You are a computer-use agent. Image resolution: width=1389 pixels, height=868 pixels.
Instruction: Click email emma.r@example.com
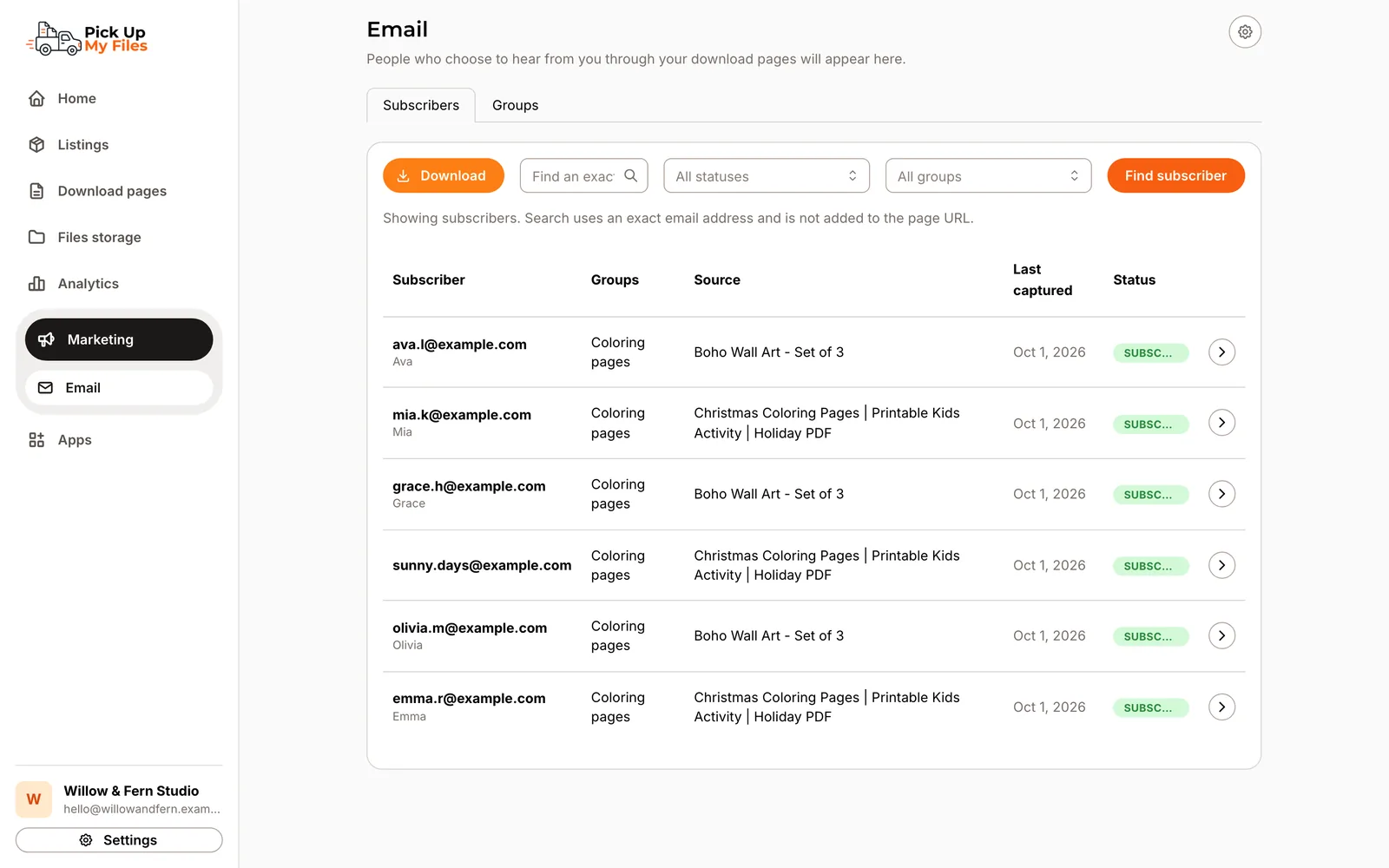click(469, 698)
